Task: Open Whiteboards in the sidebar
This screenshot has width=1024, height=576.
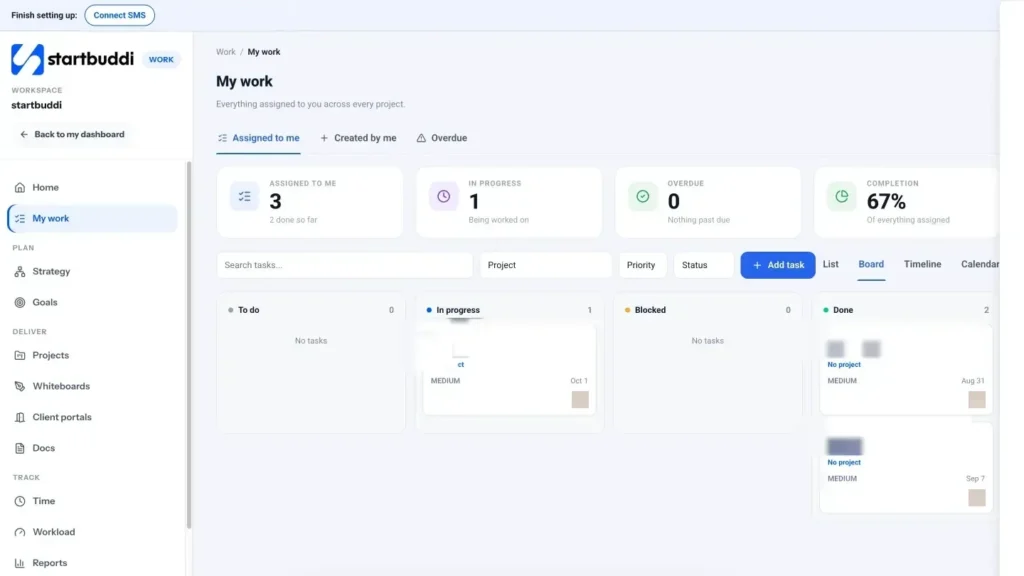Action: pyautogui.click(x=93, y=387)
